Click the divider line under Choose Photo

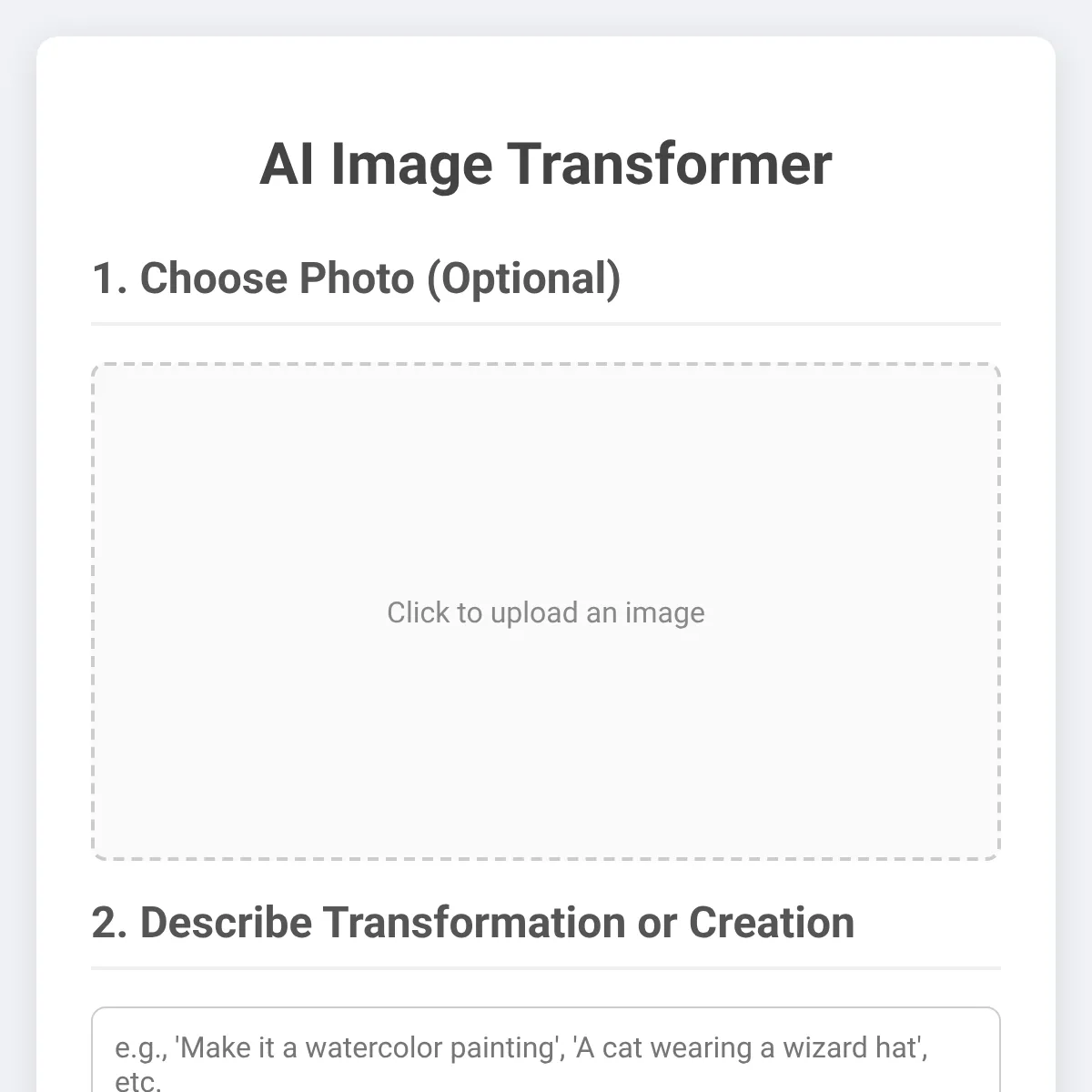[x=546, y=323]
